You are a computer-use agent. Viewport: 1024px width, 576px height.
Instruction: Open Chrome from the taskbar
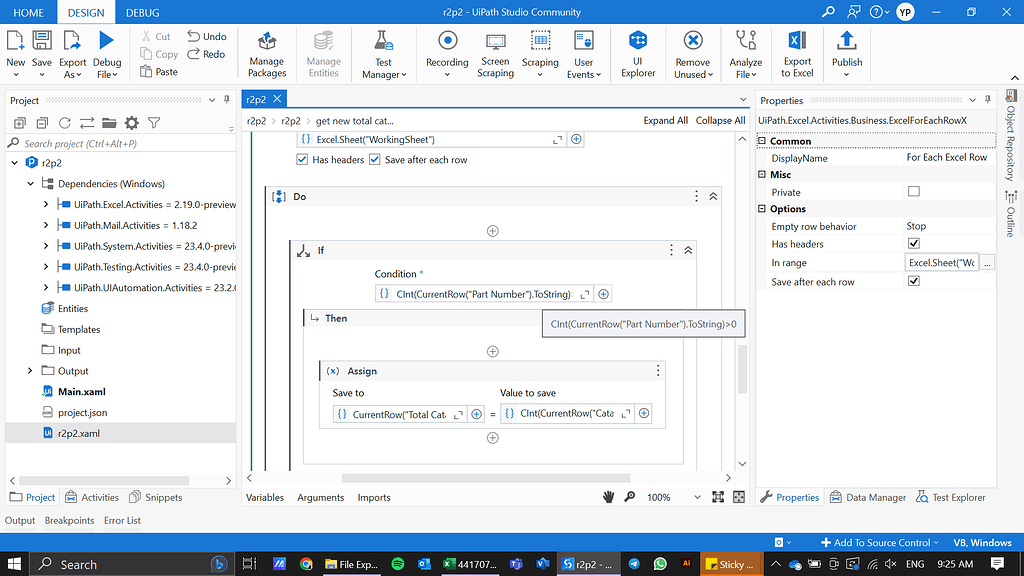click(x=306, y=564)
